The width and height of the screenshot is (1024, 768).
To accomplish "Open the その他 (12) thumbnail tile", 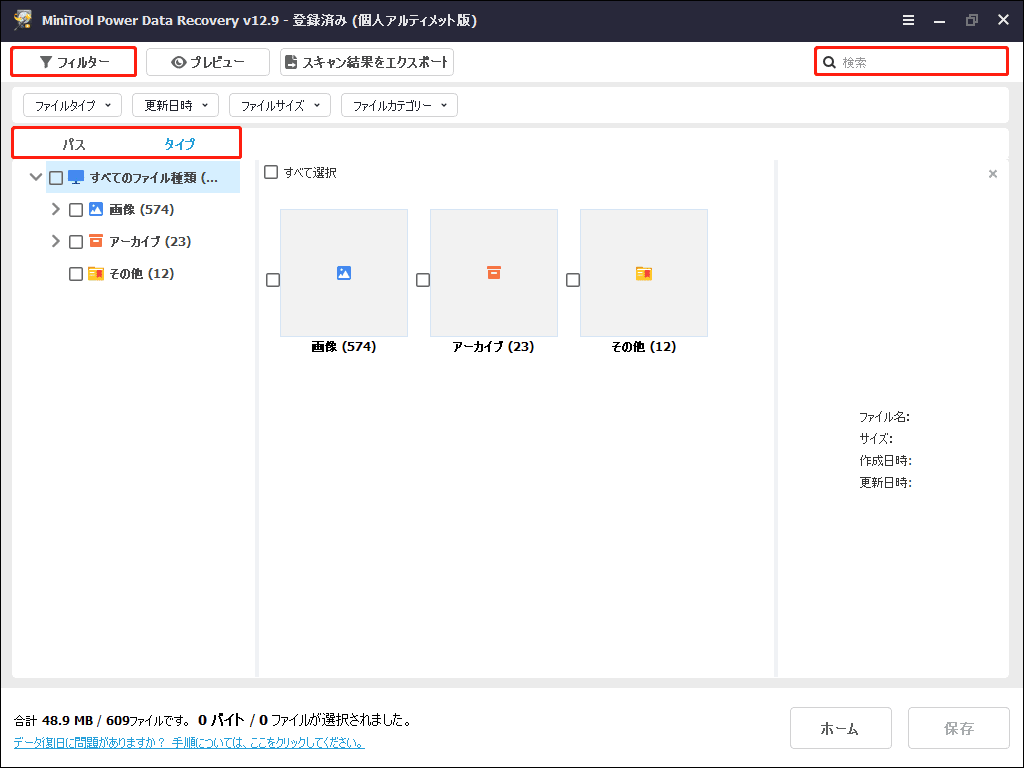I will [644, 273].
